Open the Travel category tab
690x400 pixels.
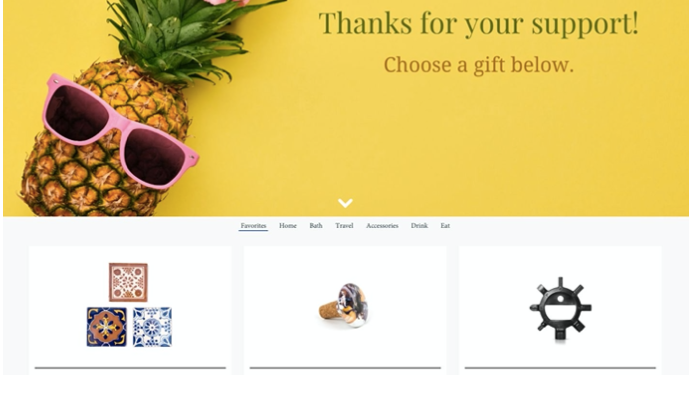click(x=344, y=225)
